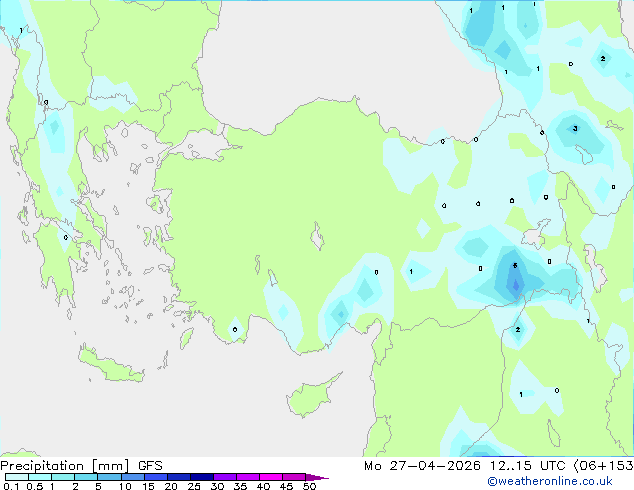634x490 pixels.
Task: Click the lightest 0.1–0.5 mm legend swatch
Action: click(17, 477)
